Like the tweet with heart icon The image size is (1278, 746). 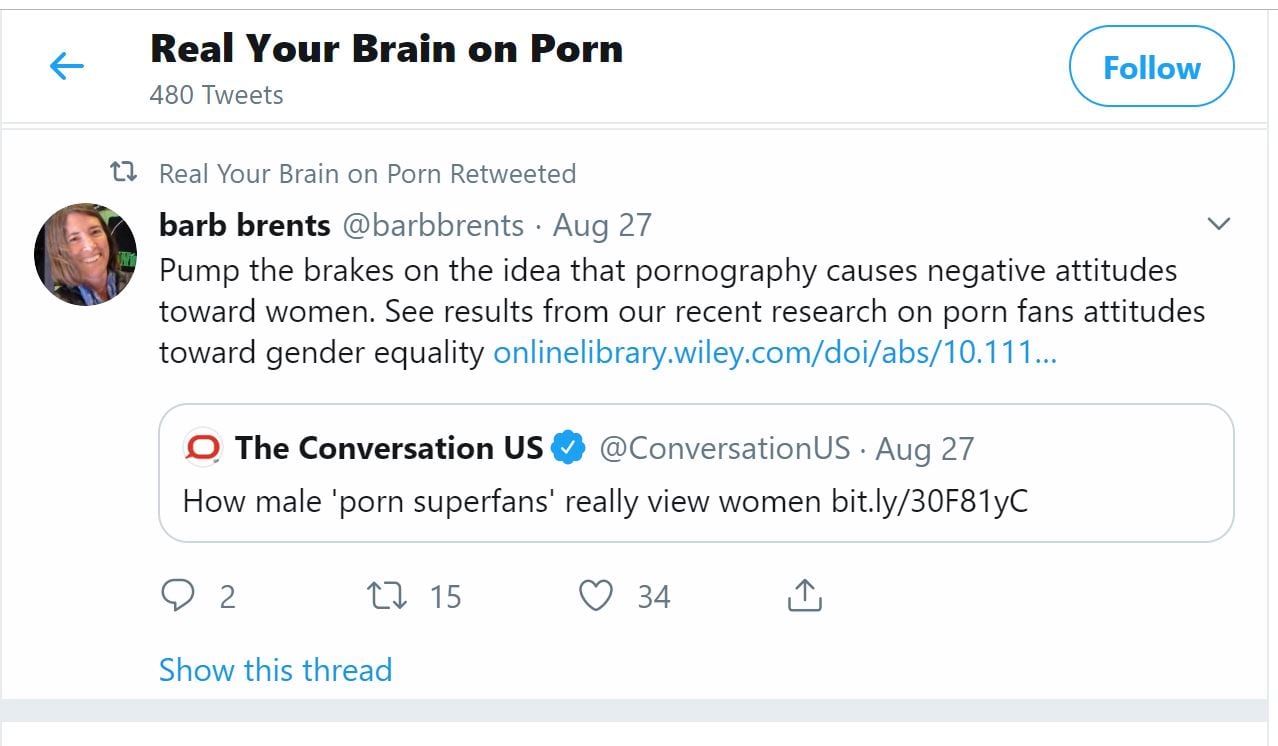(596, 596)
